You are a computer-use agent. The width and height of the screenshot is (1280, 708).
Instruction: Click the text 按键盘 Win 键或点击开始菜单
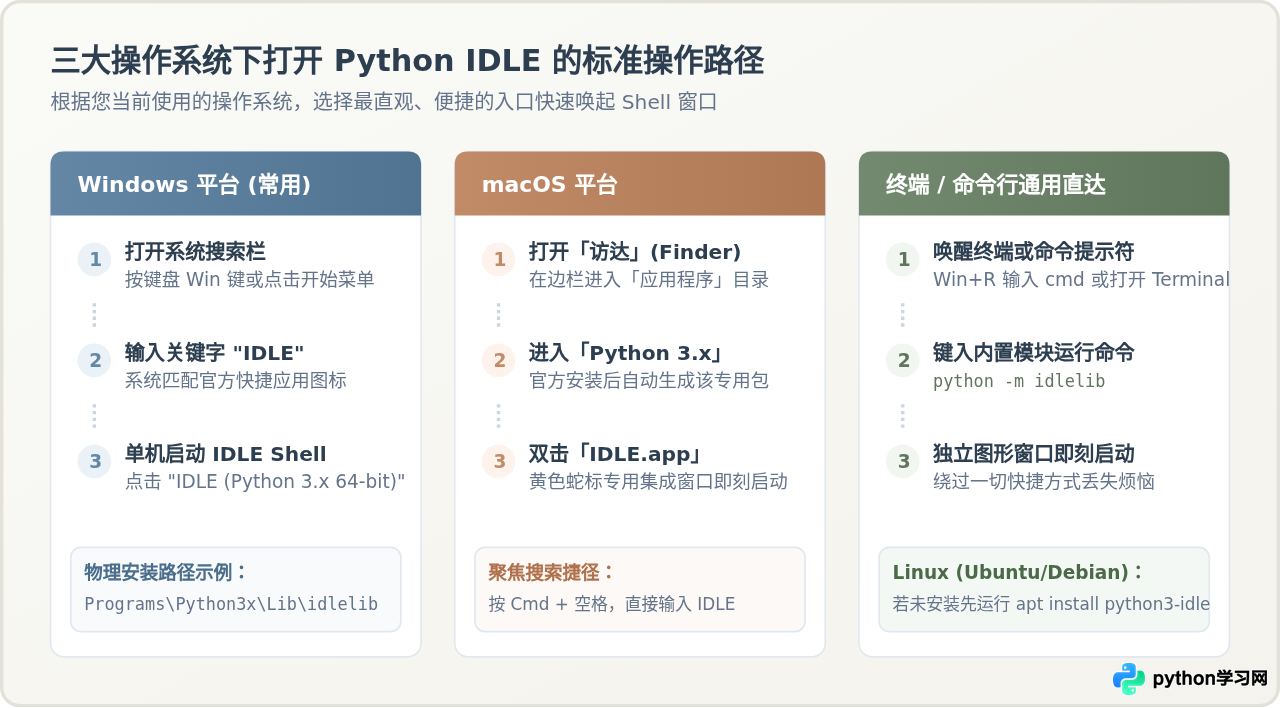pyautogui.click(x=249, y=280)
